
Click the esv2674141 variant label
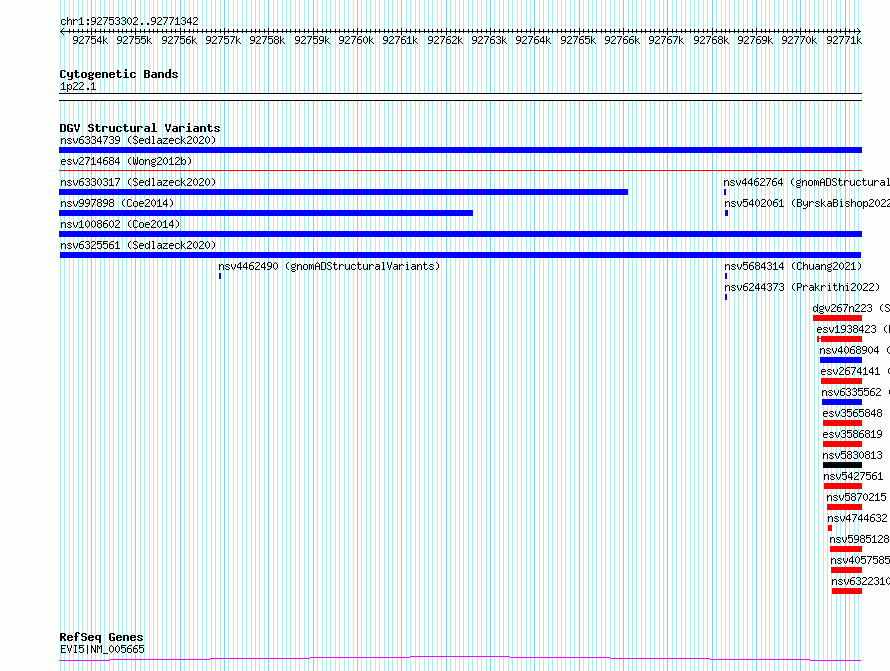click(855, 371)
